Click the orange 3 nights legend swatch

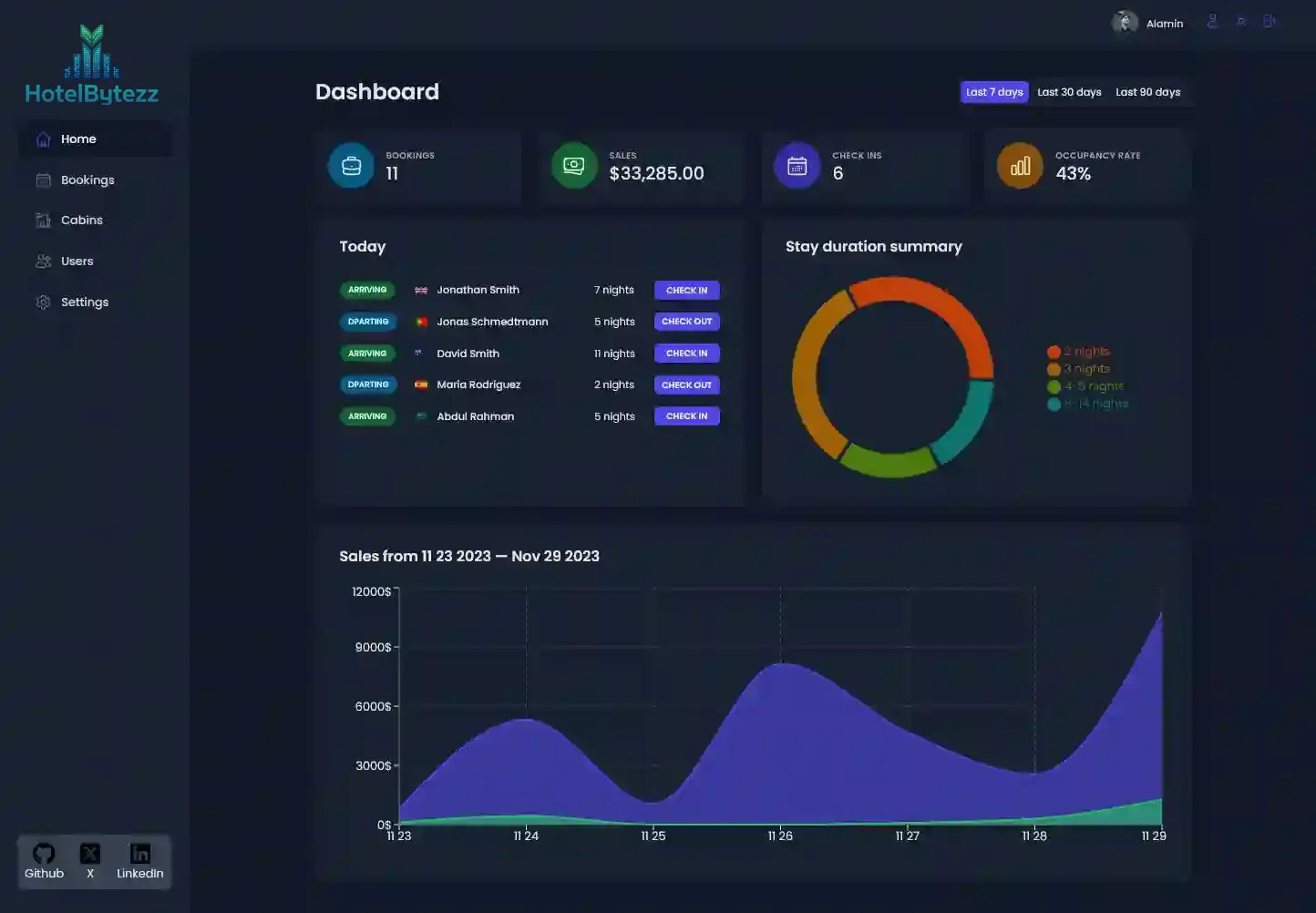click(1054, 369)
